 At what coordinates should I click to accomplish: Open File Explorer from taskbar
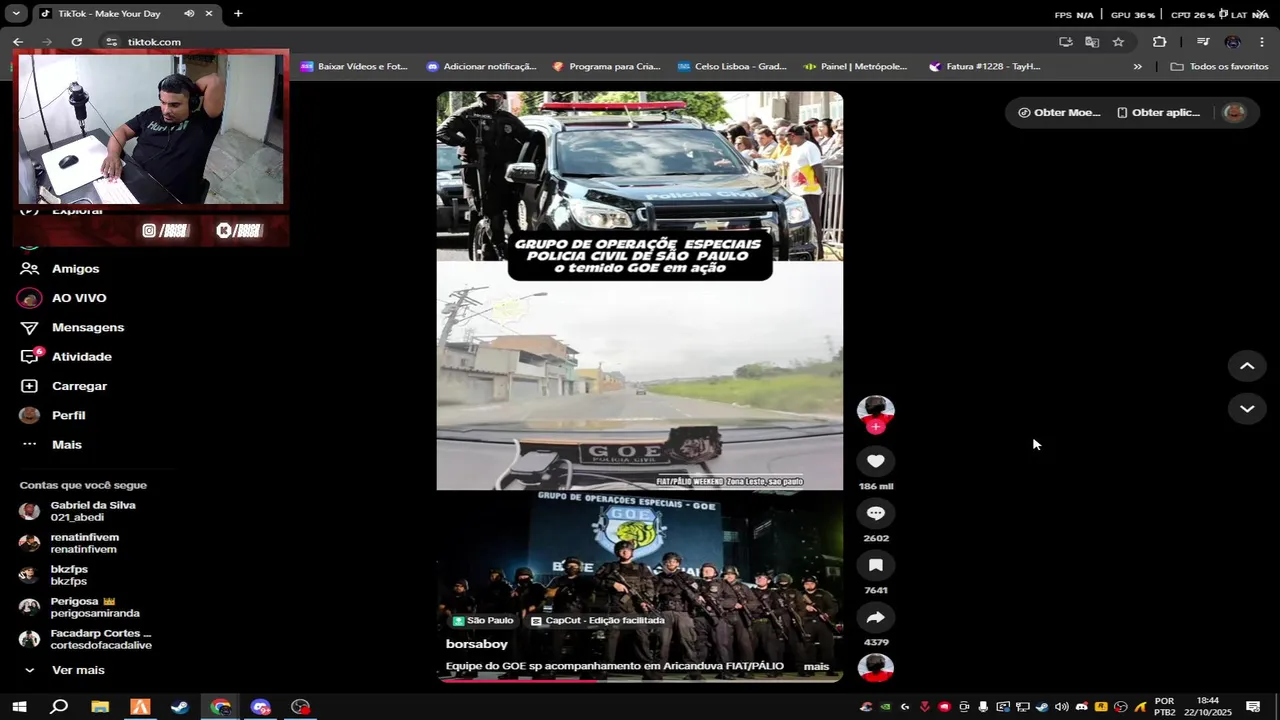(100, 707)
